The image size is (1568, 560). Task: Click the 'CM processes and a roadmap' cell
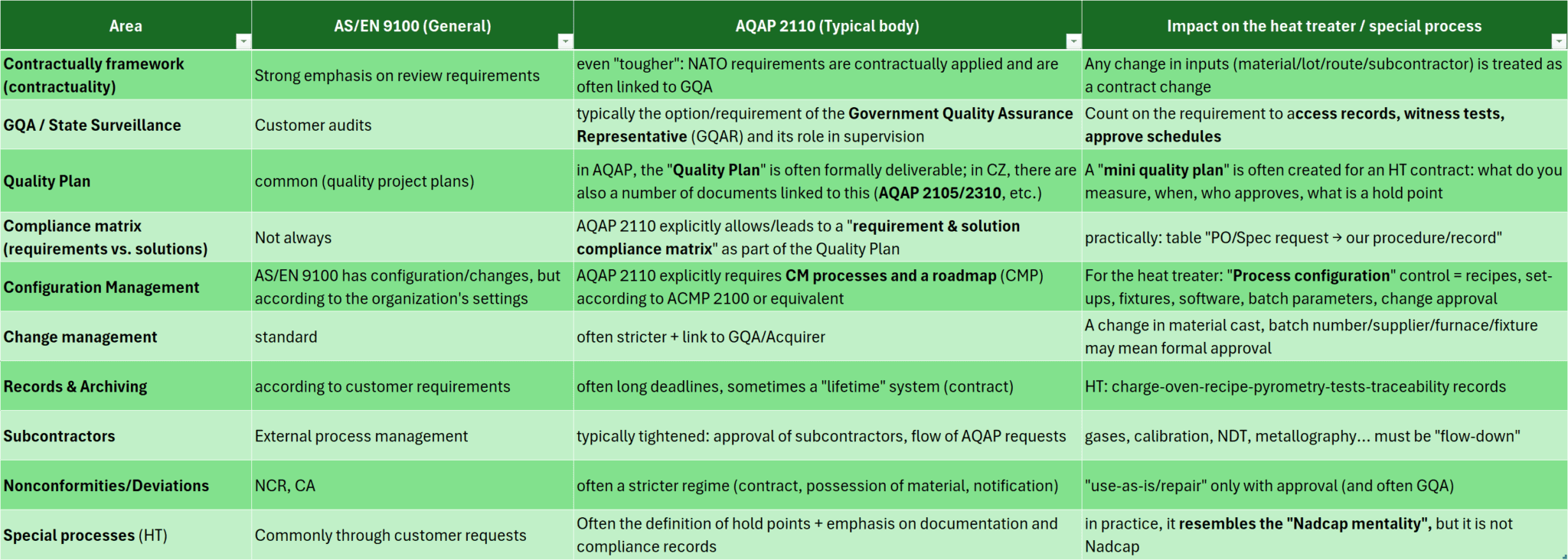[828, 287]
